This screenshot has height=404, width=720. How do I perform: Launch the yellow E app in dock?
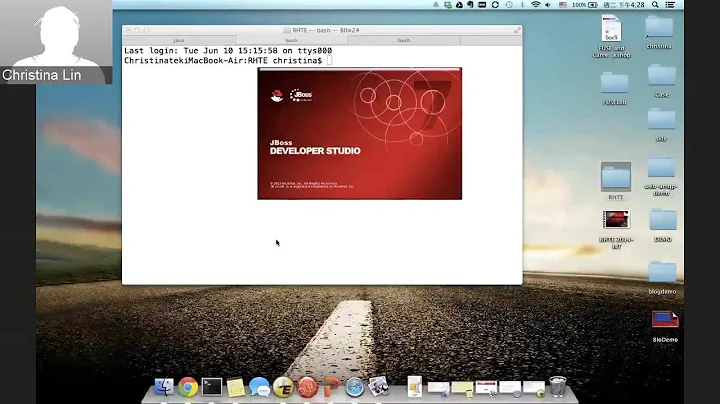click(283, 387)
